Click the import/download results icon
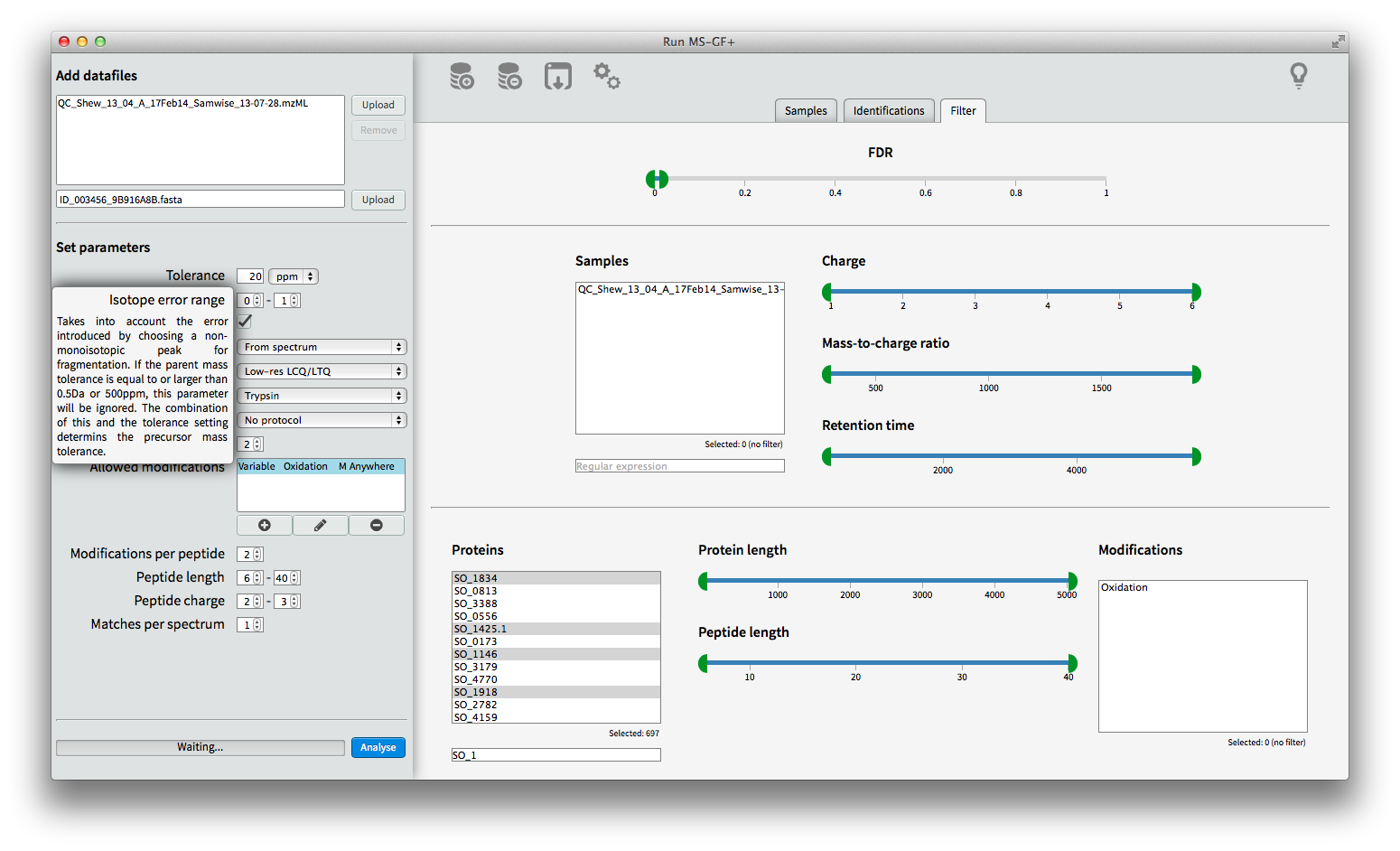Viewport: 1400px width, 851px height. [558, 76]
